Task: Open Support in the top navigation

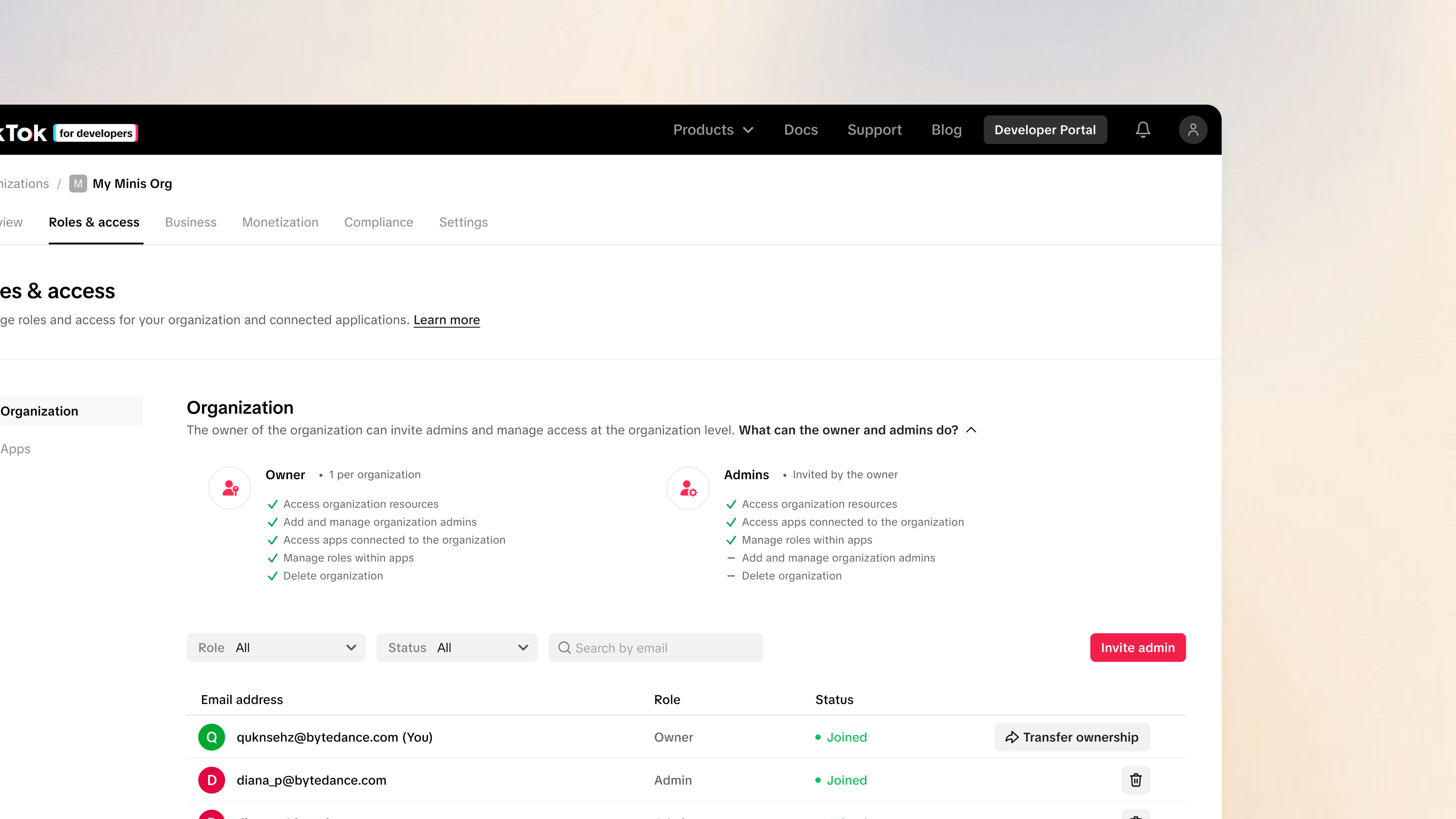Action: pos(874,130)
